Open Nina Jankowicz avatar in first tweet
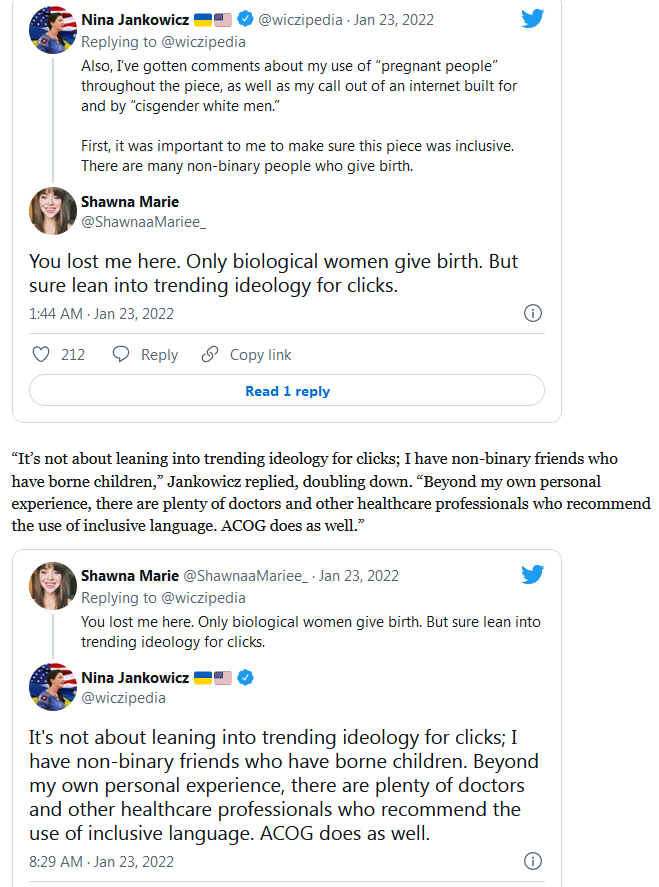This screenshot has width=659, height=887. click(53, 30)
